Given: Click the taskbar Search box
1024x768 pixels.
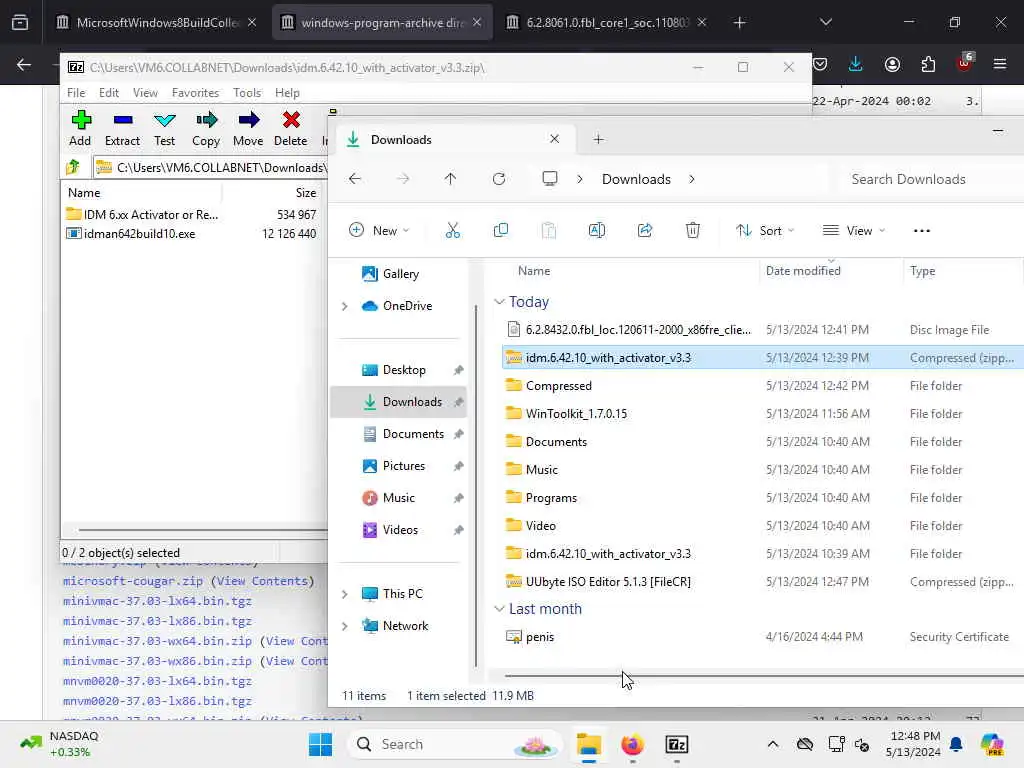Looking at the screenshot, I should pyautogui.click(x=456, y=744).
